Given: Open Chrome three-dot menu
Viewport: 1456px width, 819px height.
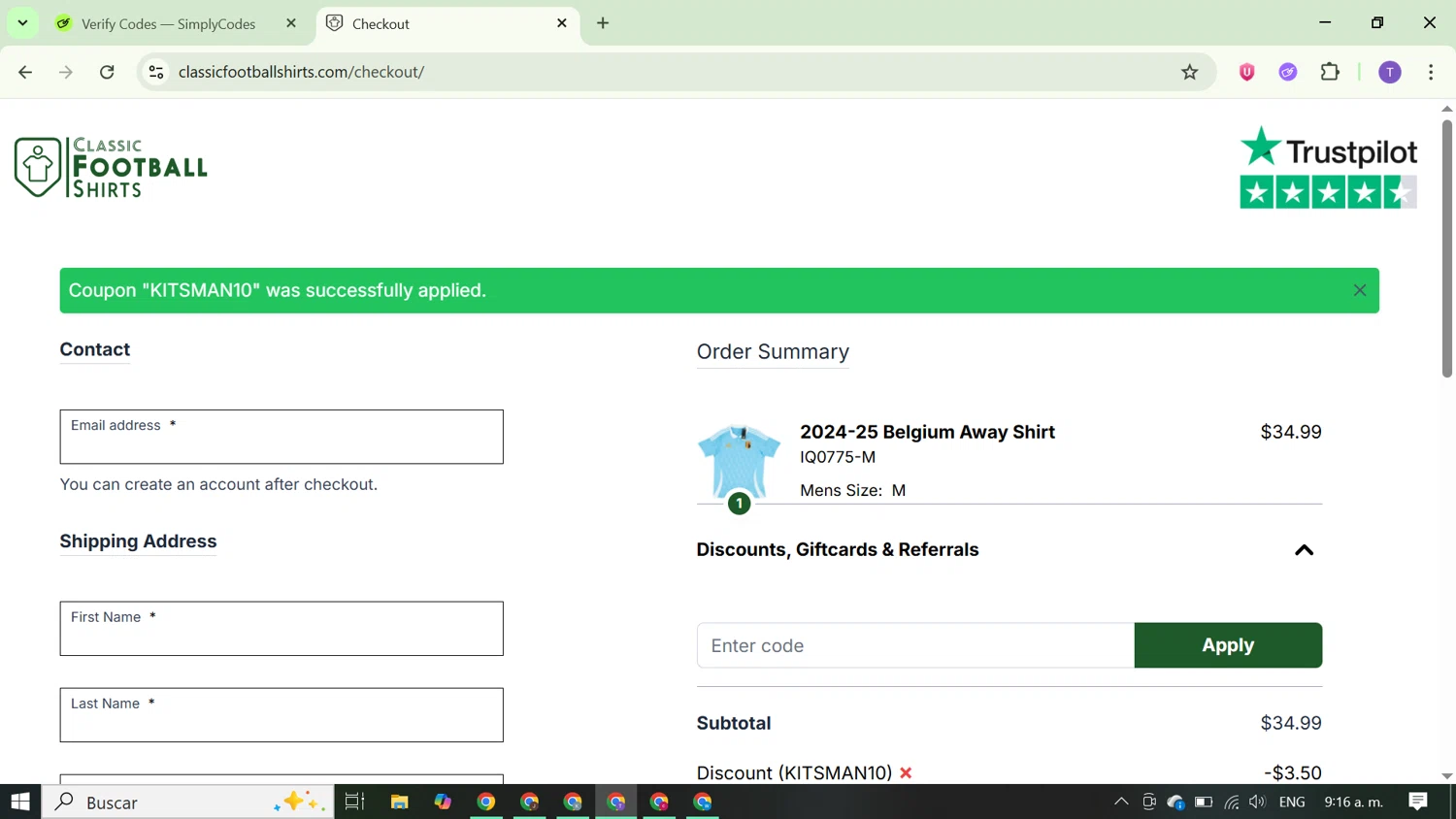Looking at the screenshot, I should pyautogui.click(x=1431, y=72).
